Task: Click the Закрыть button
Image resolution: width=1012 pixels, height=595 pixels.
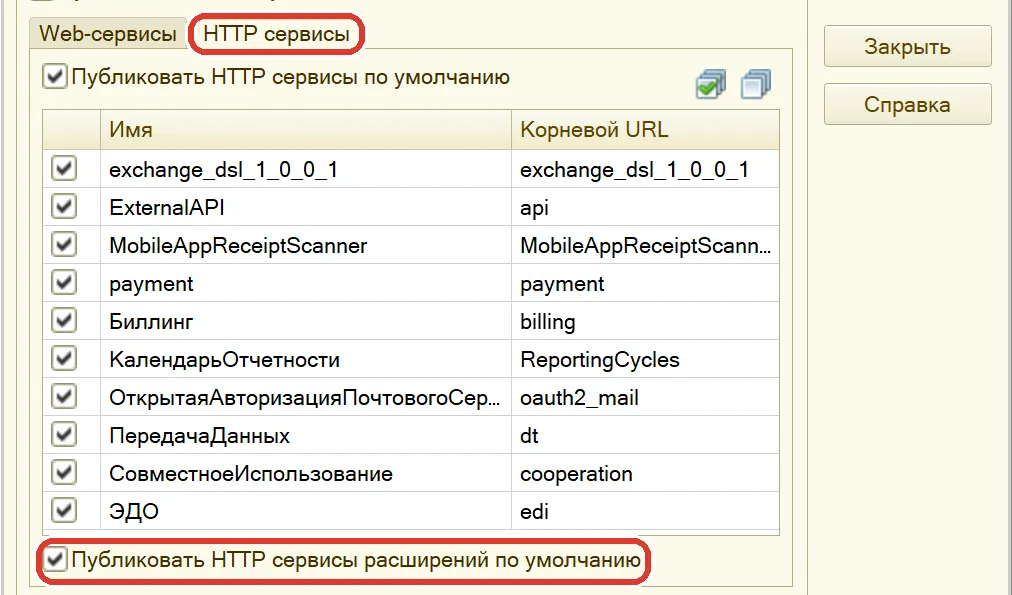Action: tap(907, 46)
